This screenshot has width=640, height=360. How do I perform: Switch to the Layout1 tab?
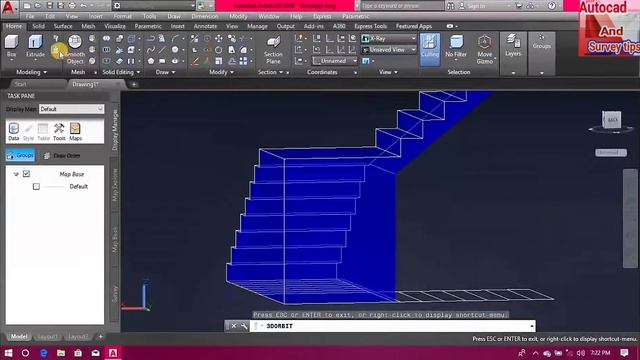point(47,336)
